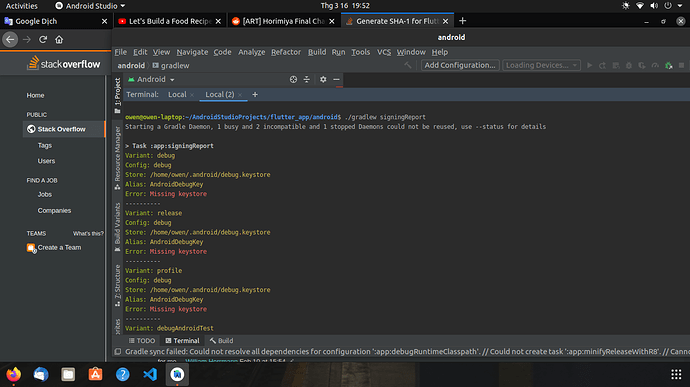Close the Local (2) terminal tab
This screenshot has height=387, width=690.
point(240,95)
